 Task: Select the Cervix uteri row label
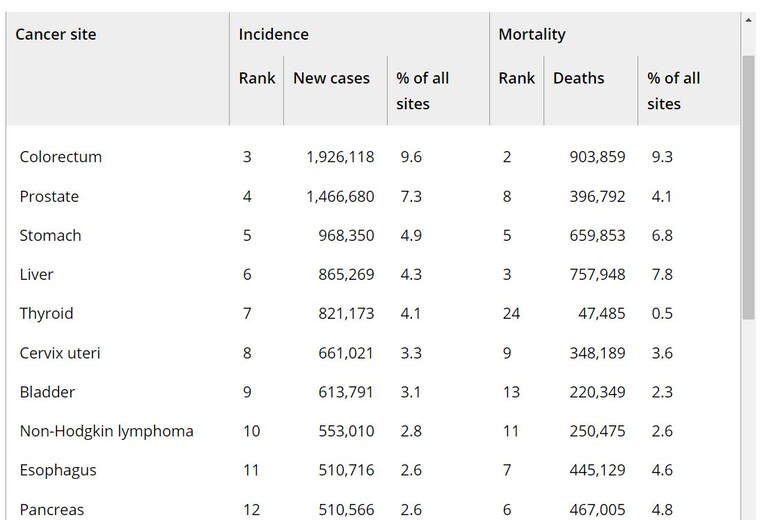click(60, 353)
